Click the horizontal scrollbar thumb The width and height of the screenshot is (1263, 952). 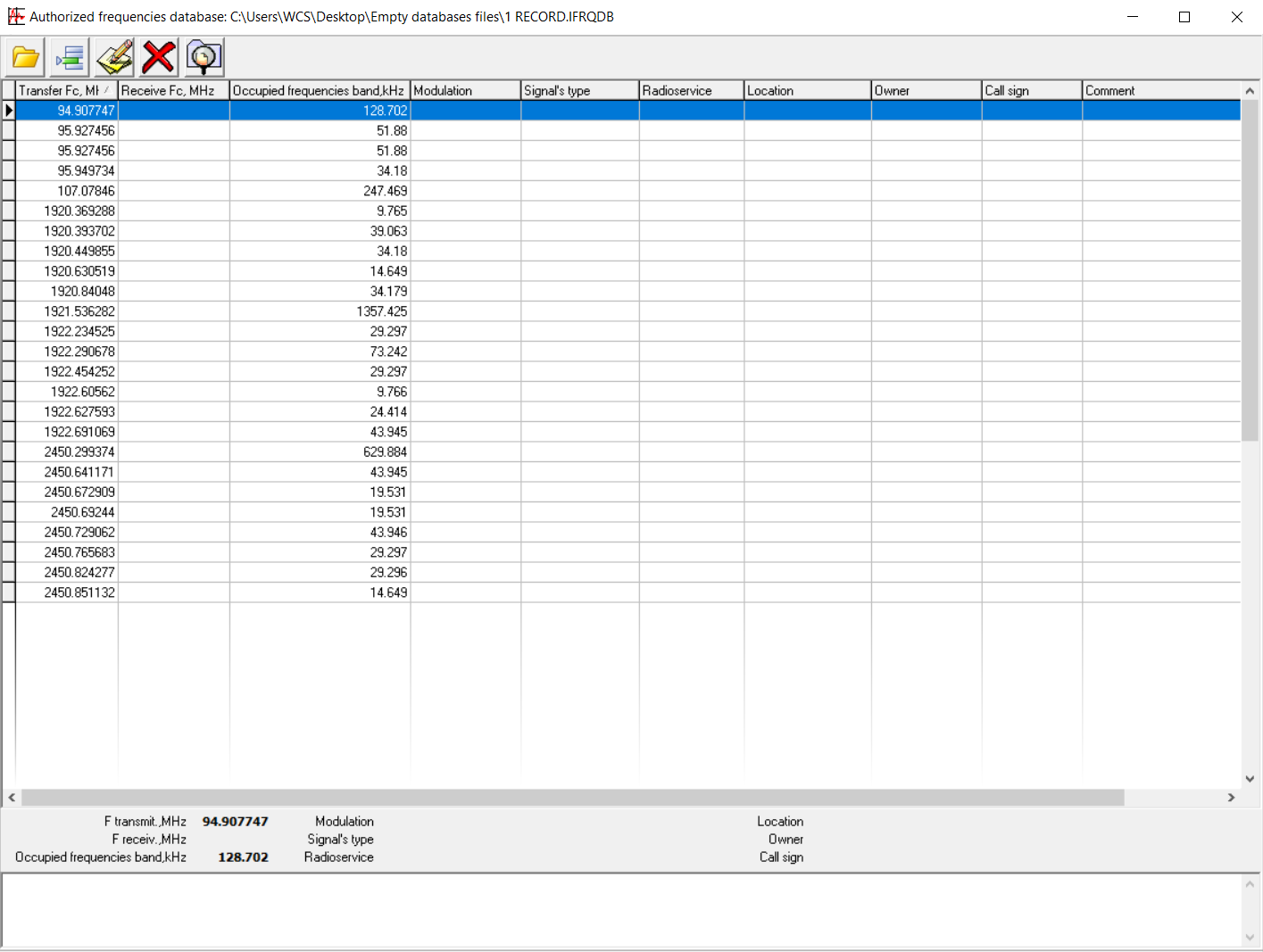(572, 798)
